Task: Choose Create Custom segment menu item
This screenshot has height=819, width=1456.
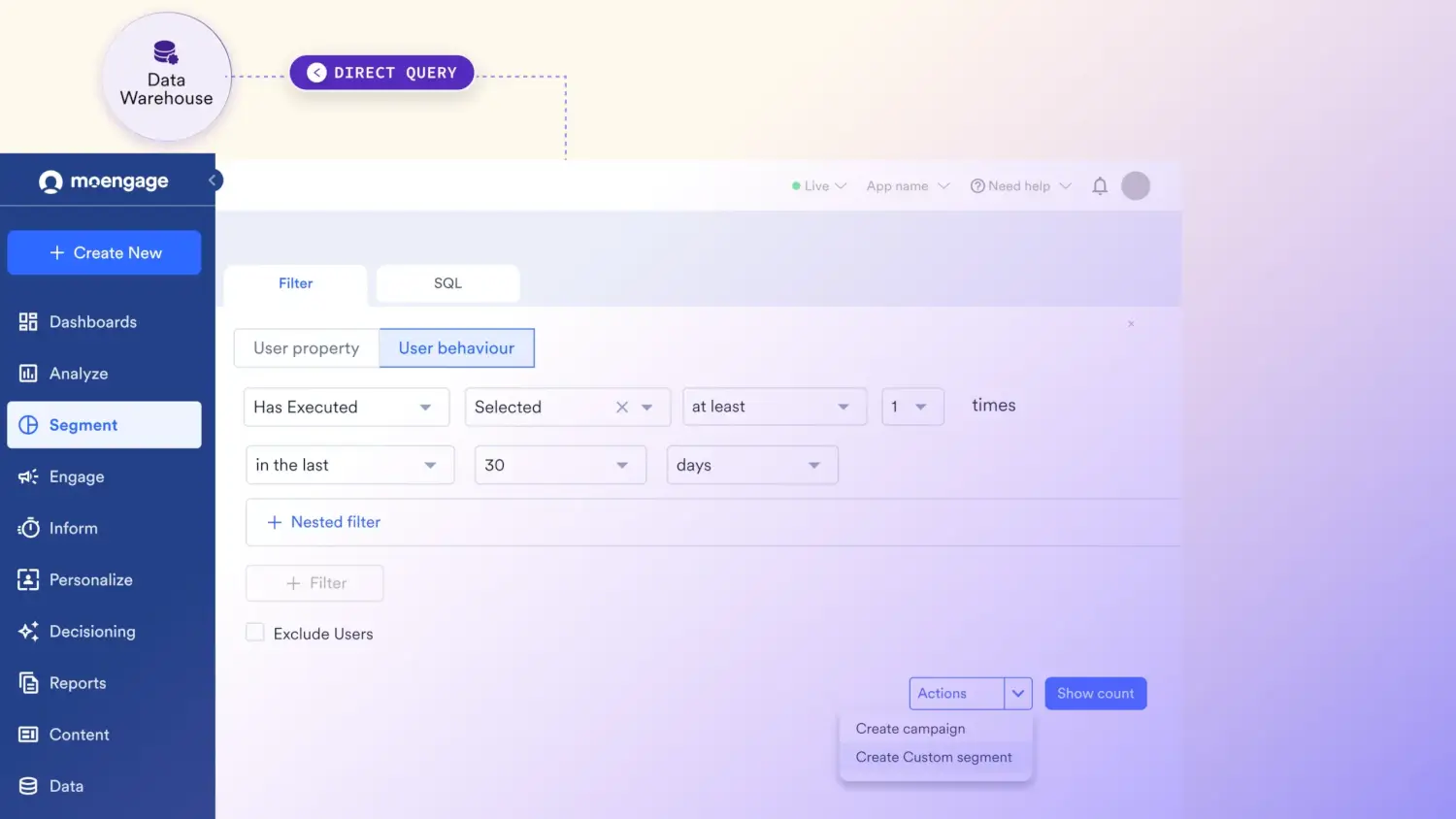Action: 936,757
